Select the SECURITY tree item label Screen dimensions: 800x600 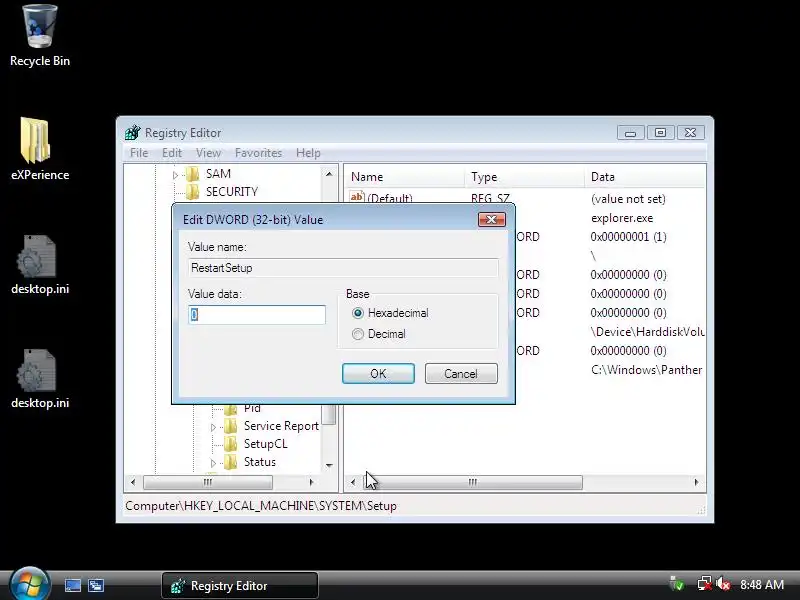pos(232,192)
